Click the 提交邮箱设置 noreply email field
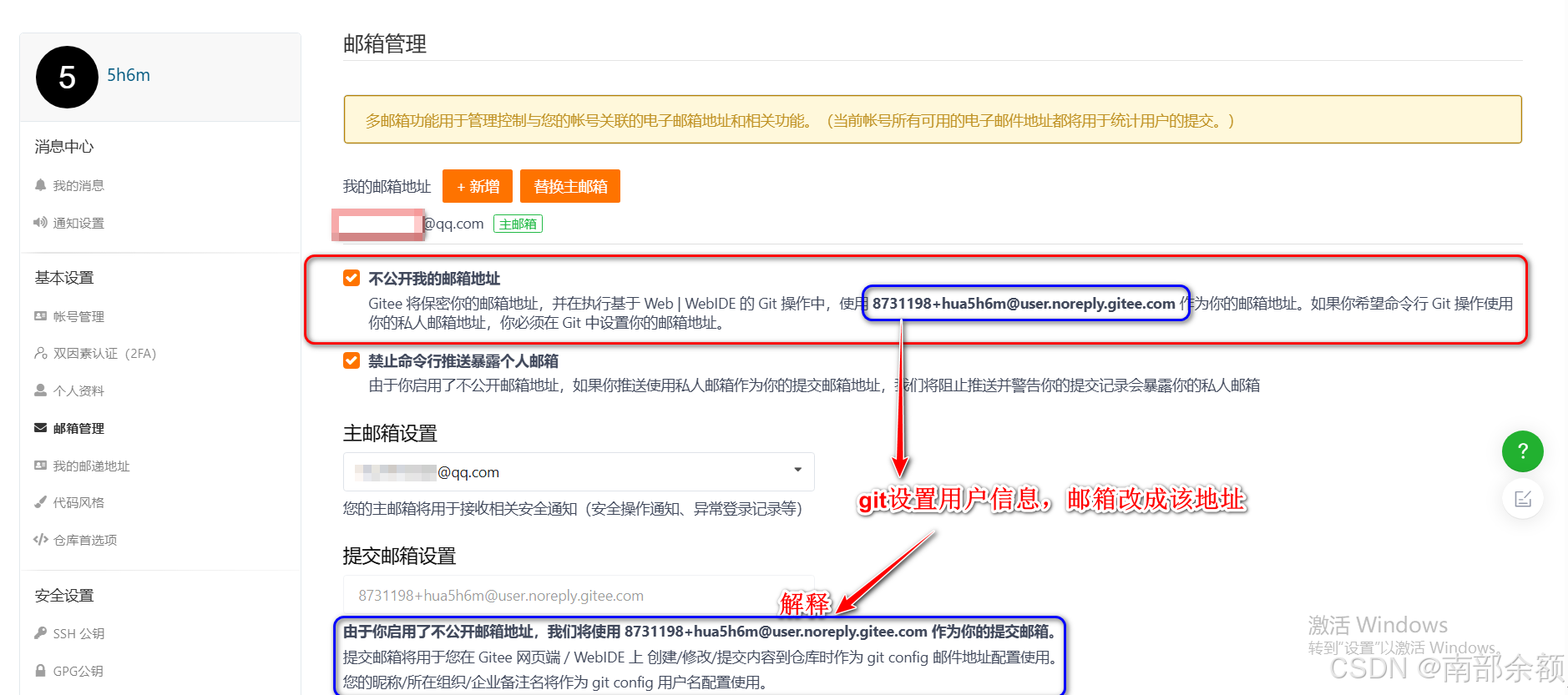1568x695 pixels. 579,596
